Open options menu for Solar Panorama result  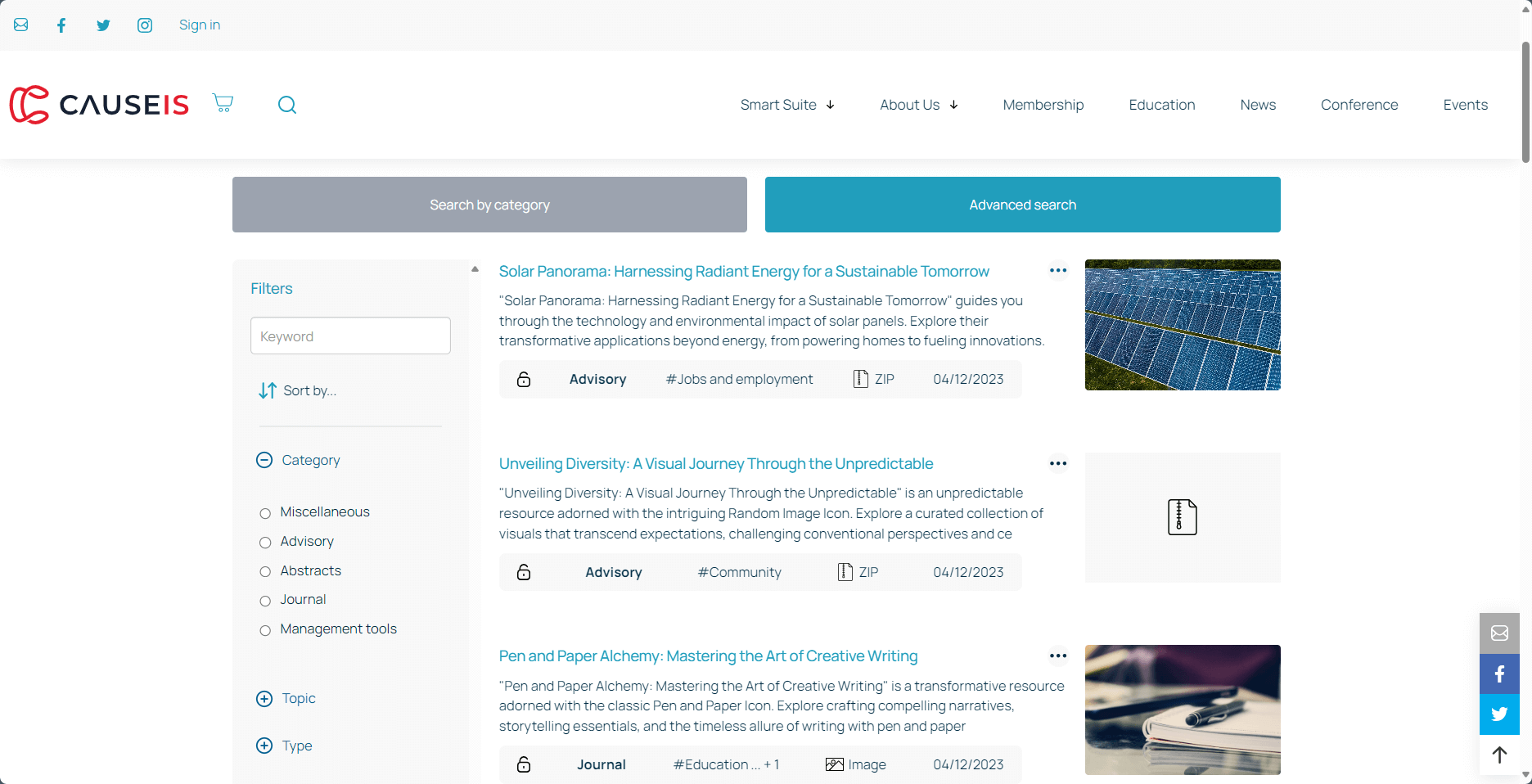(x=1058, y=271)
